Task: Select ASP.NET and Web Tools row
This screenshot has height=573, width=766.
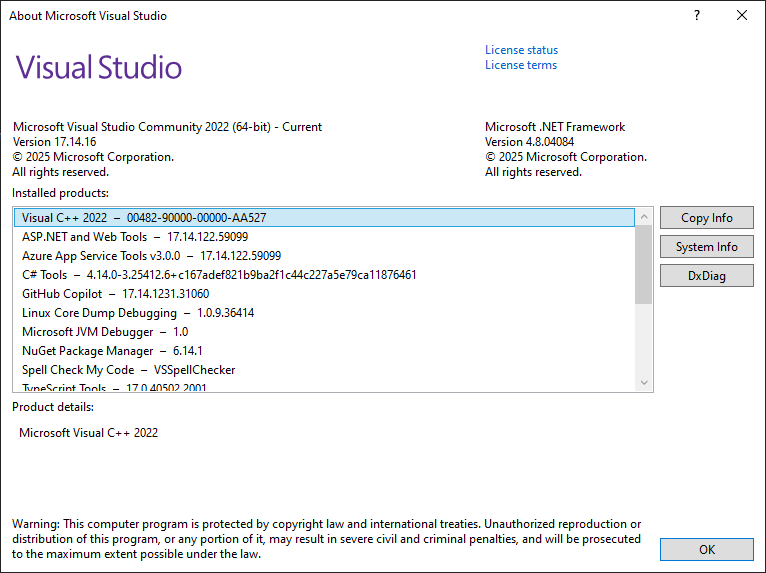Action: pos(324,237)
